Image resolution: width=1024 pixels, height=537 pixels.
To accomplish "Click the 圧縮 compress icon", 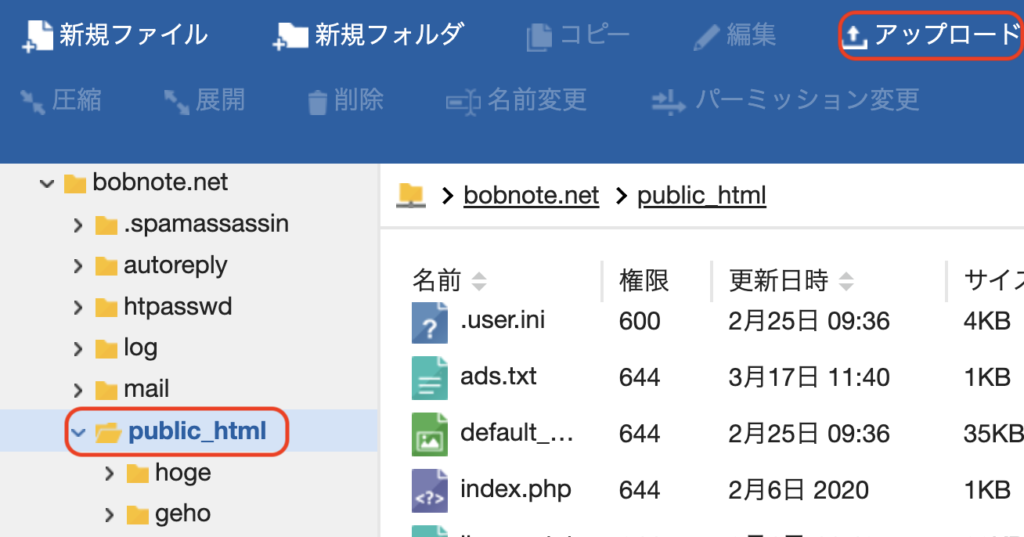I will [x=32, y=102].
